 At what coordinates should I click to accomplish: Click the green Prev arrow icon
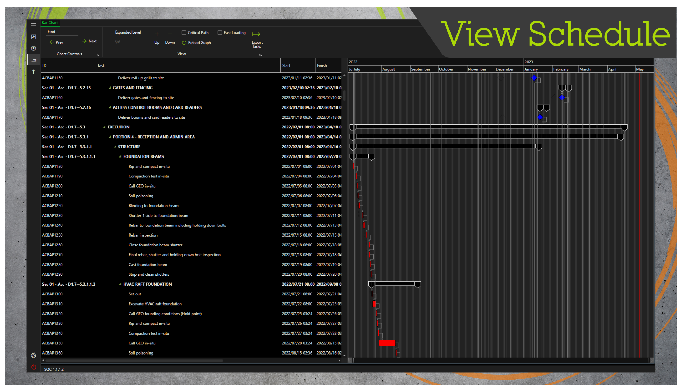coord(52,43)
